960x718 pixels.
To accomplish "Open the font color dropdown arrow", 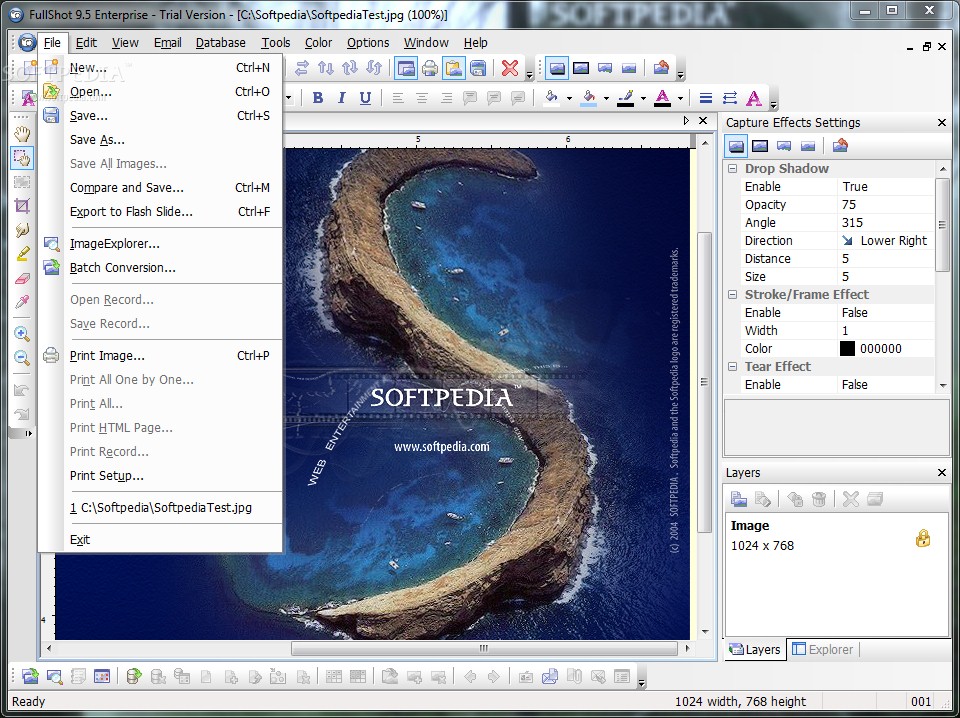I will (680, 98).
